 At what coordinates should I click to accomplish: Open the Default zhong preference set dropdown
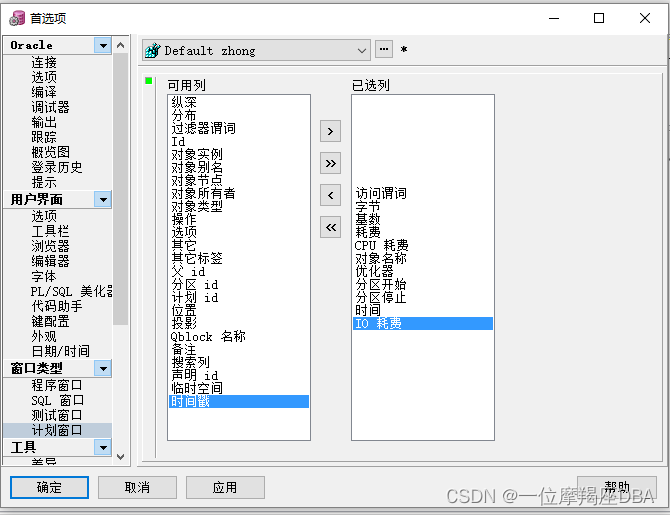pyautogui.click(x=256, y=50)
